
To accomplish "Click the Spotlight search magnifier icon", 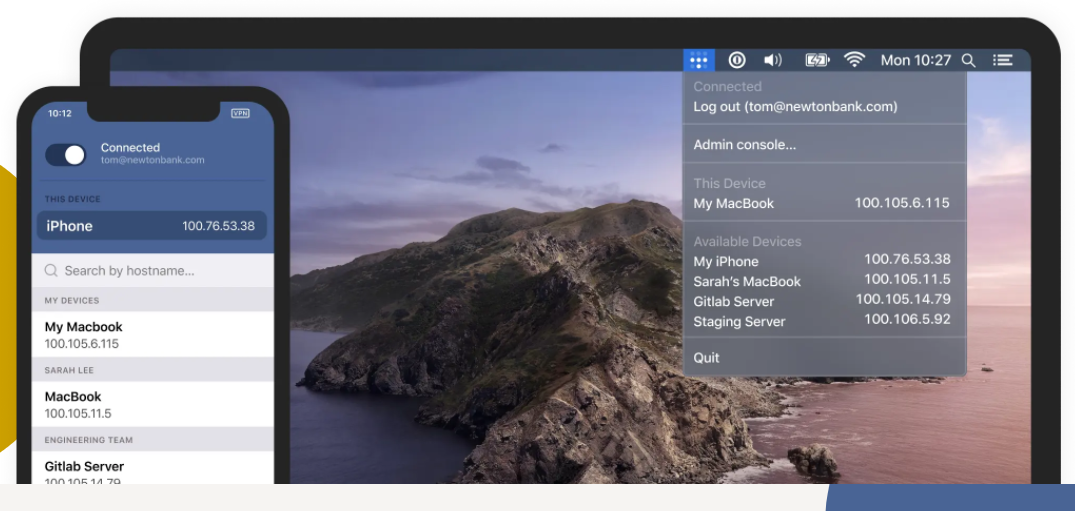I will (969, 60).
